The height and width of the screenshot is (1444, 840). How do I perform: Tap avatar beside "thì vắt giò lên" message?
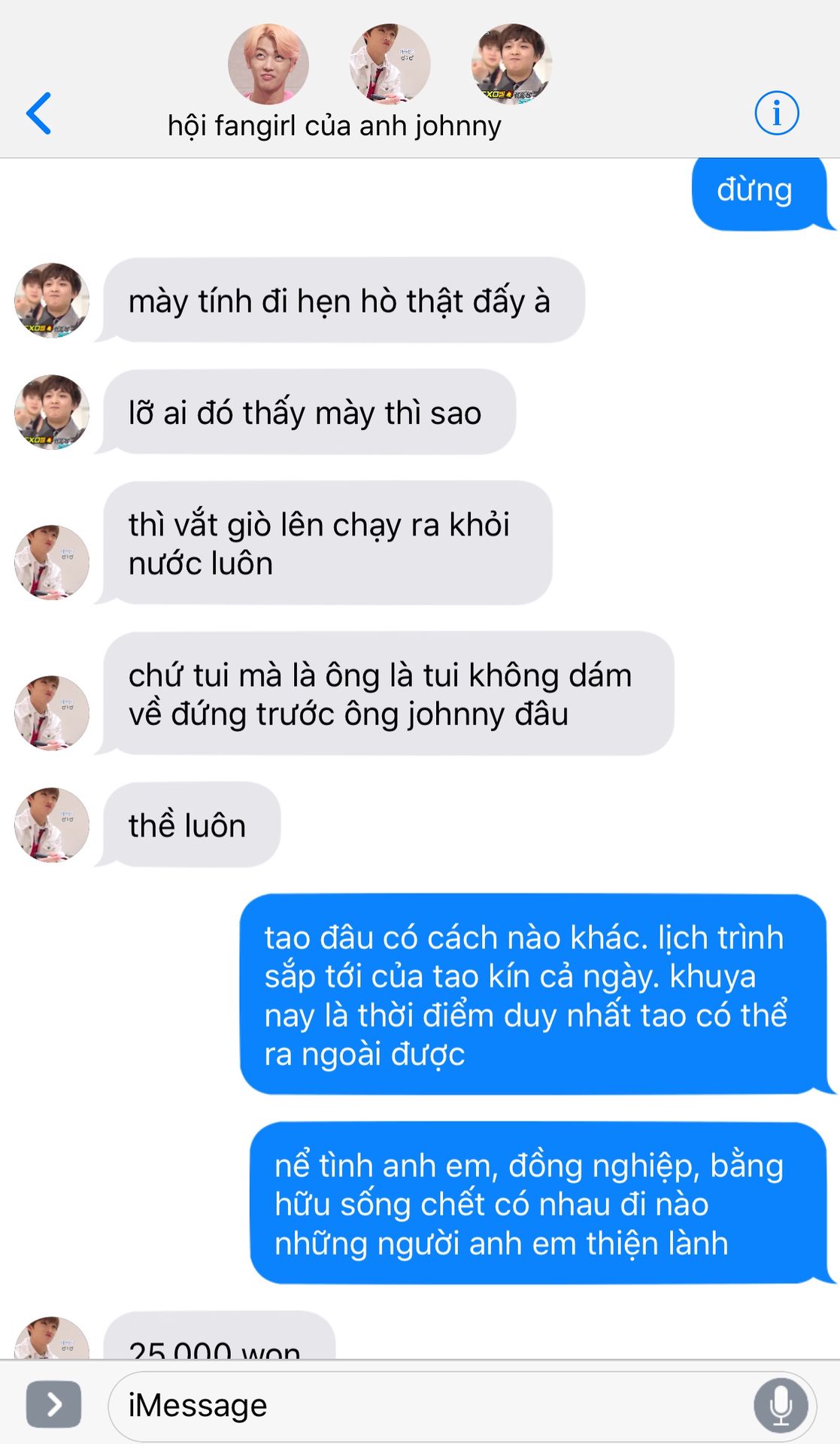click(x=52, y=563)
